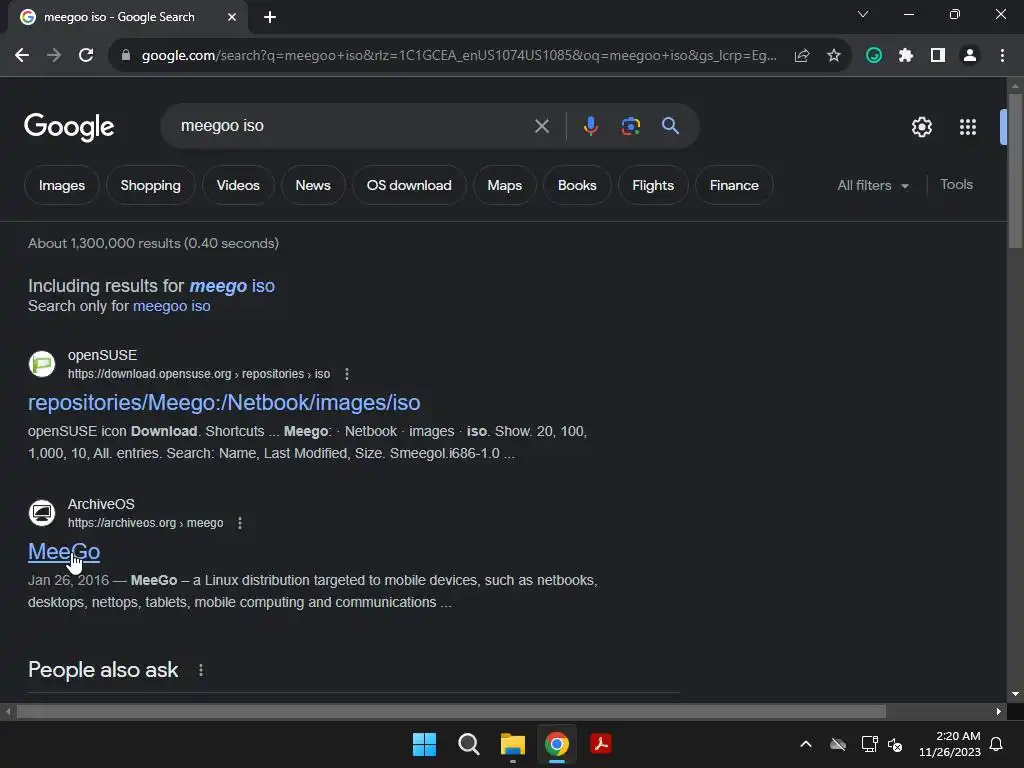This screenshot has height=768, width=1024.
Task: Close the meegoo iso tab
Action: (232, 17)
